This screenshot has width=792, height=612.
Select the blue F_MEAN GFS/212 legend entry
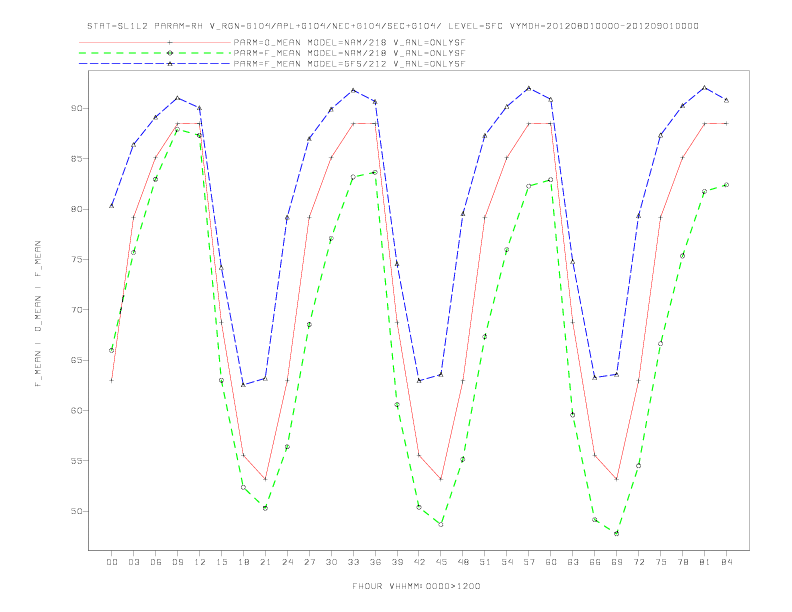pyautogui.click(x=272, y=64)
